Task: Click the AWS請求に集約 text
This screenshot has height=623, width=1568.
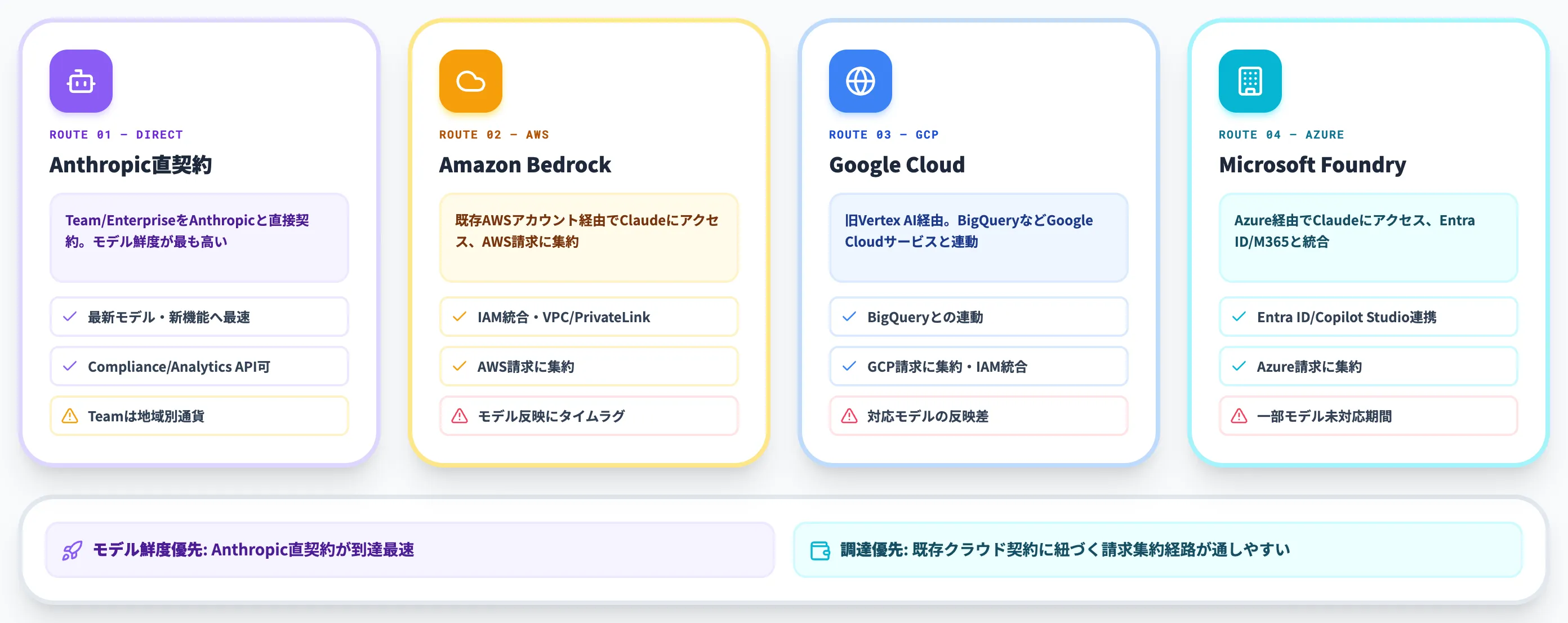Action: (526, 367)
